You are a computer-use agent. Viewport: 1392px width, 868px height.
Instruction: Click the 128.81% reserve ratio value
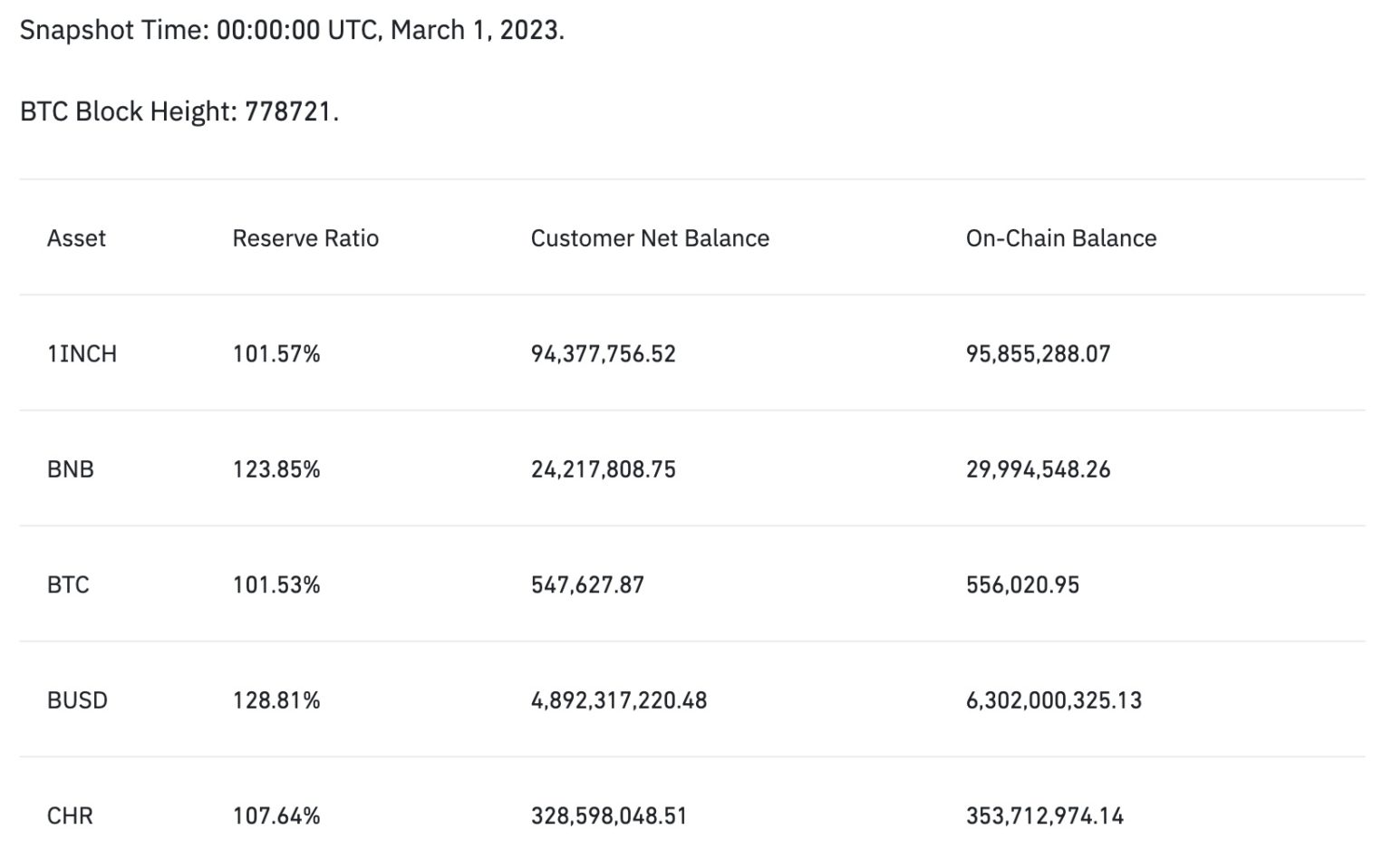pos(276,700)
